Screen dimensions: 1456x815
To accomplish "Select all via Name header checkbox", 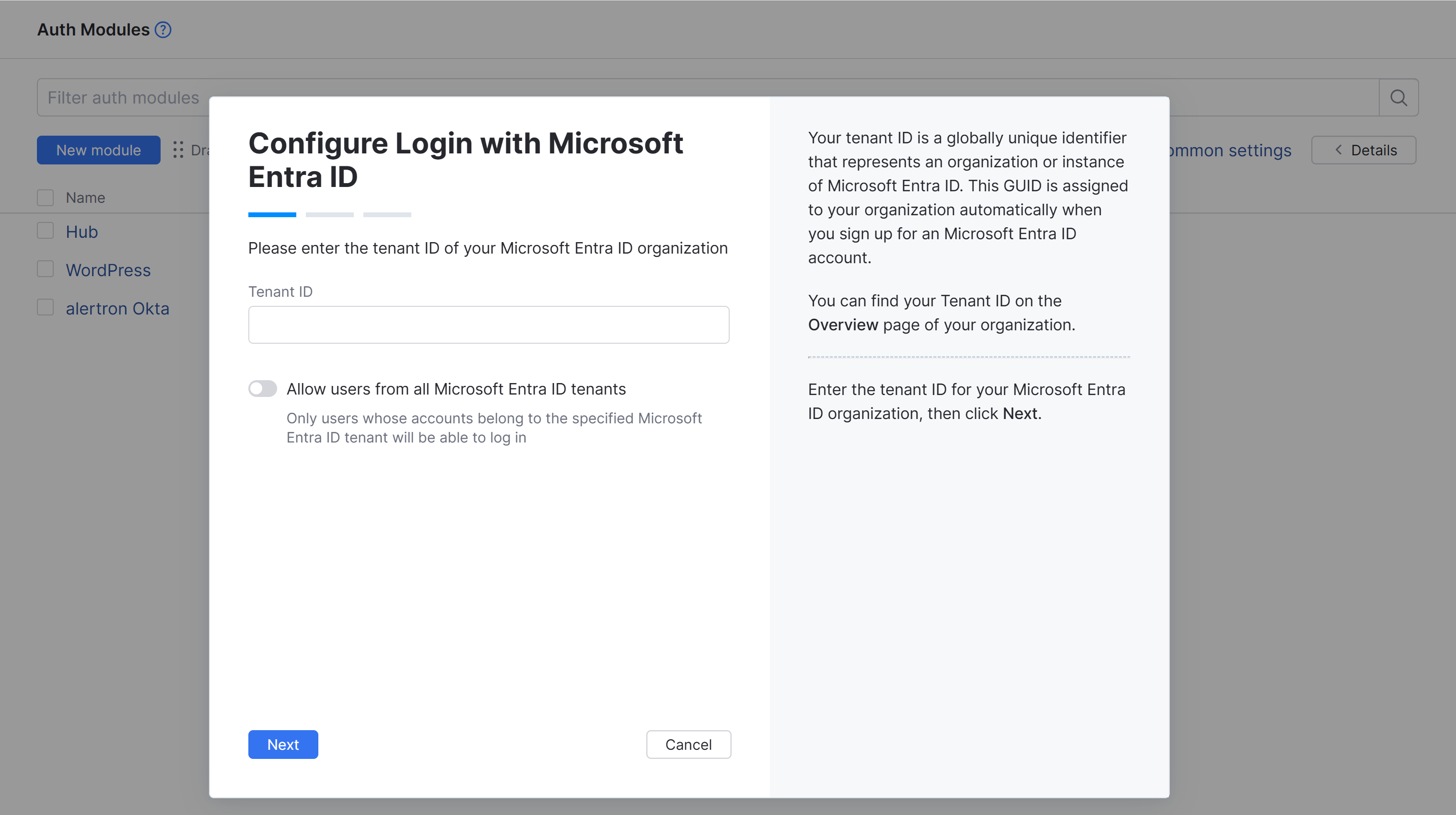I will pos(45,198).
